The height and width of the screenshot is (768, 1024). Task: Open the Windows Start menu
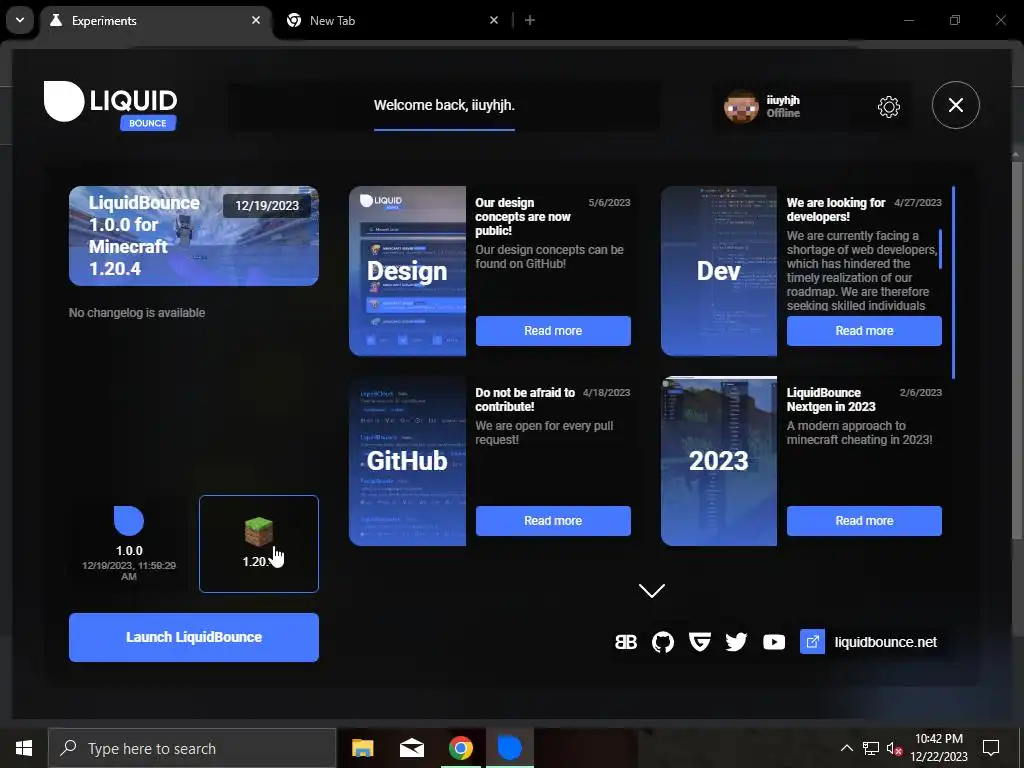pos(24,748)
